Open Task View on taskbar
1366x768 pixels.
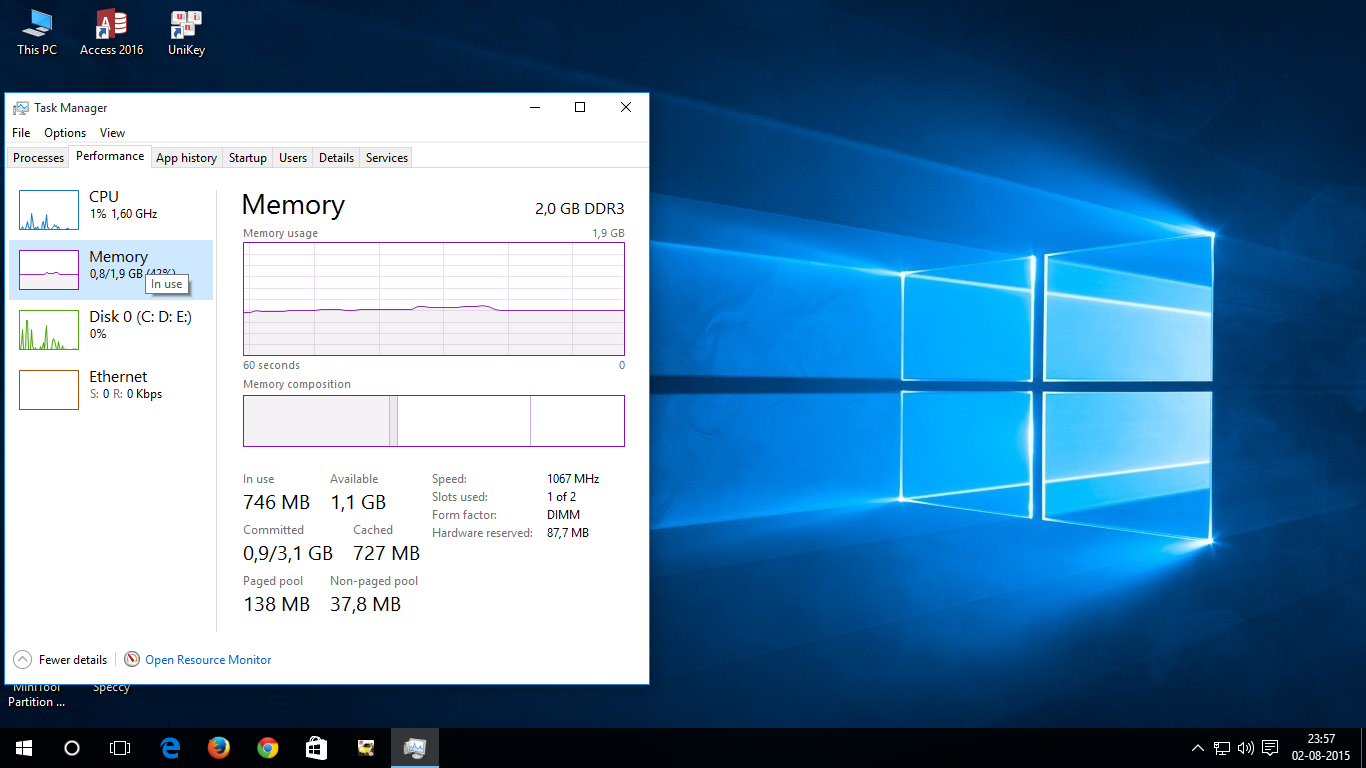(x=120, y=748)
